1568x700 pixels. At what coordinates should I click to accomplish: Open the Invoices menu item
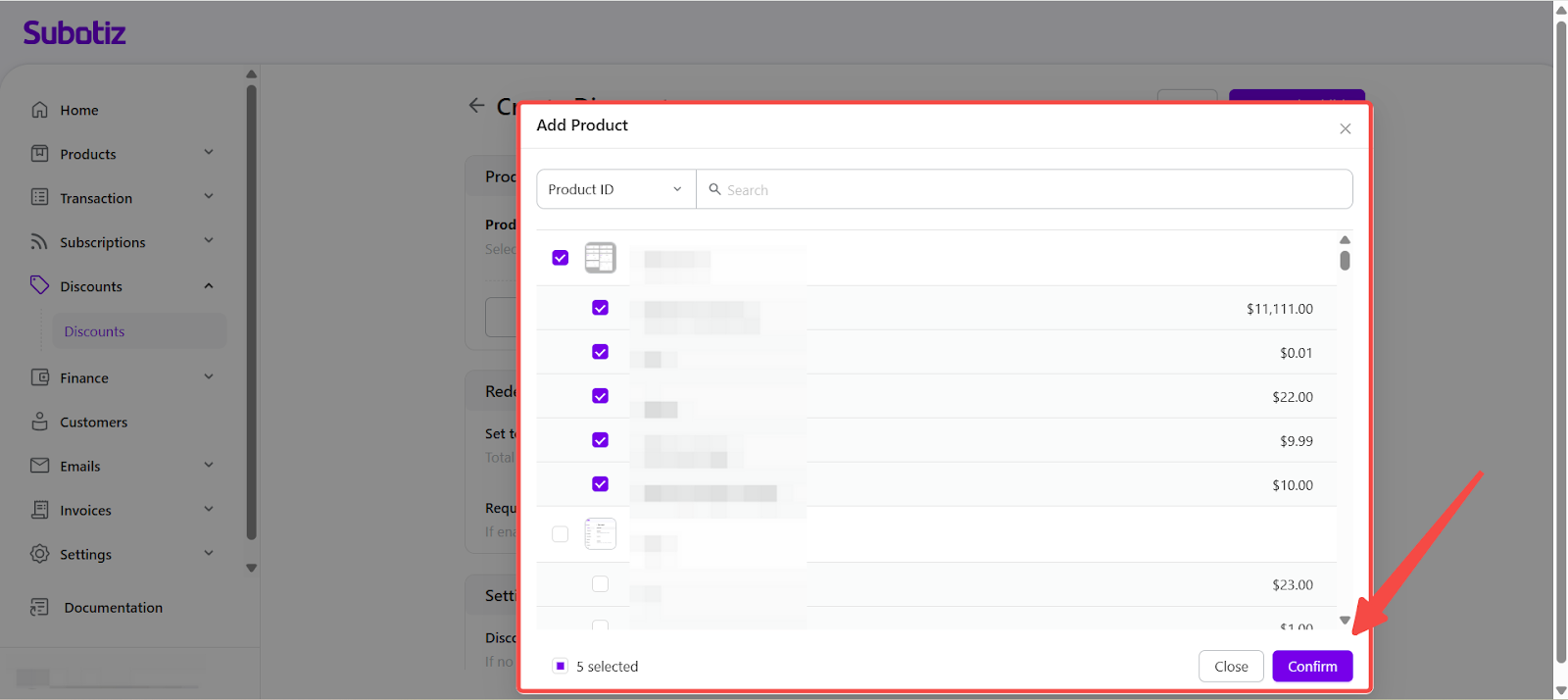(85, 510)
